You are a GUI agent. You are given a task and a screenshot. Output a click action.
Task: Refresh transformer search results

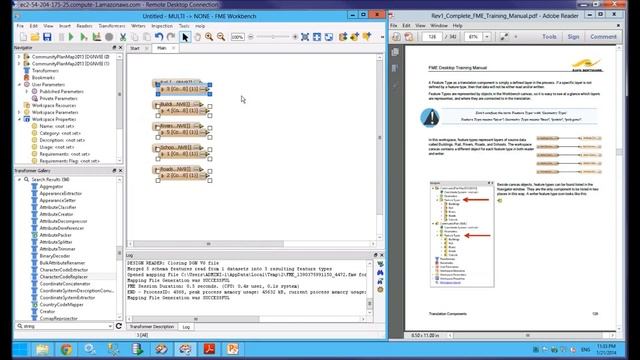119,326
